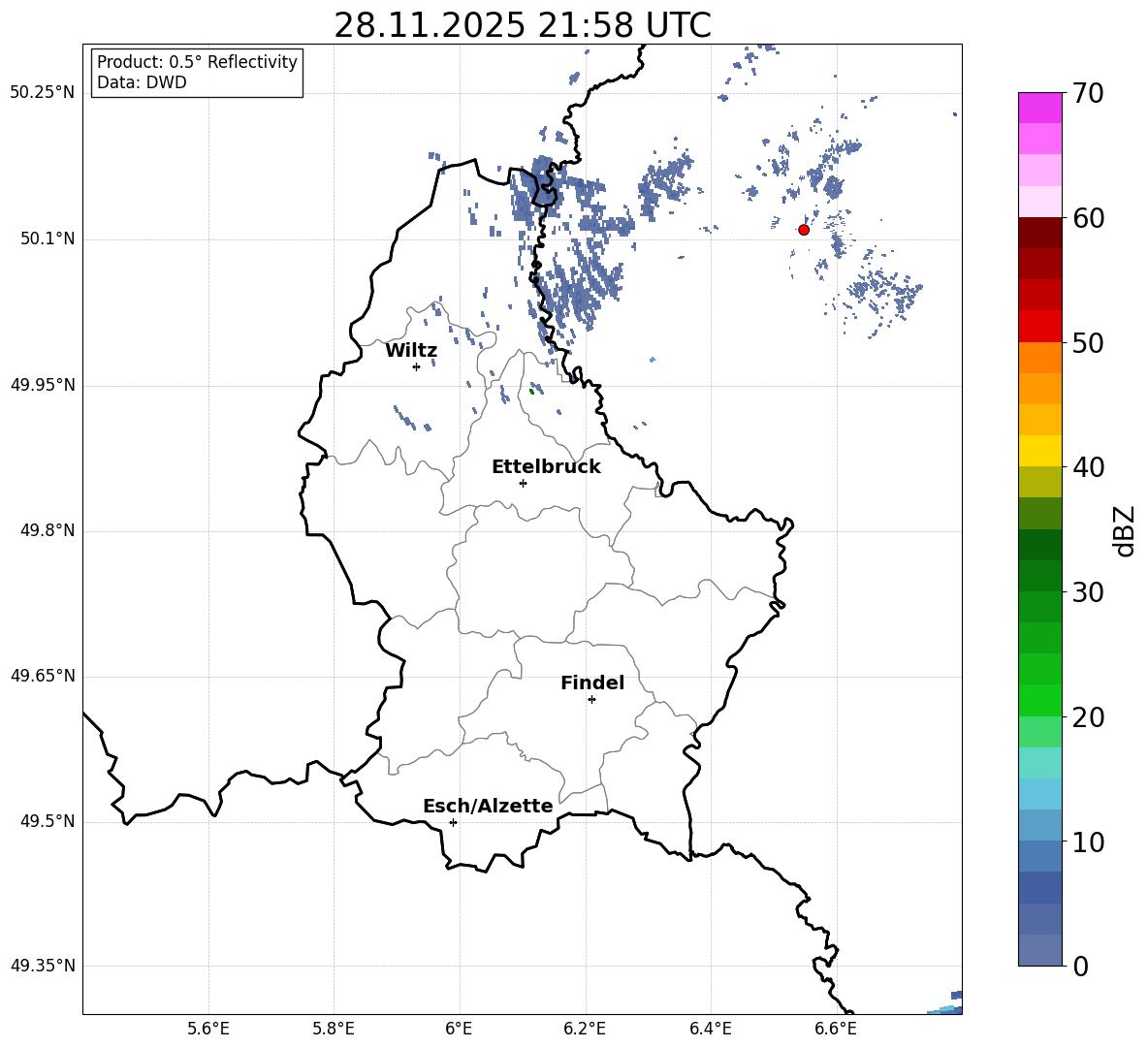Image resolution: width=1148 pixels, height=1048 pixels.
Task: Click the 6.6°E longitude label
Action: pyautogui.click(x=836, y=1029)
